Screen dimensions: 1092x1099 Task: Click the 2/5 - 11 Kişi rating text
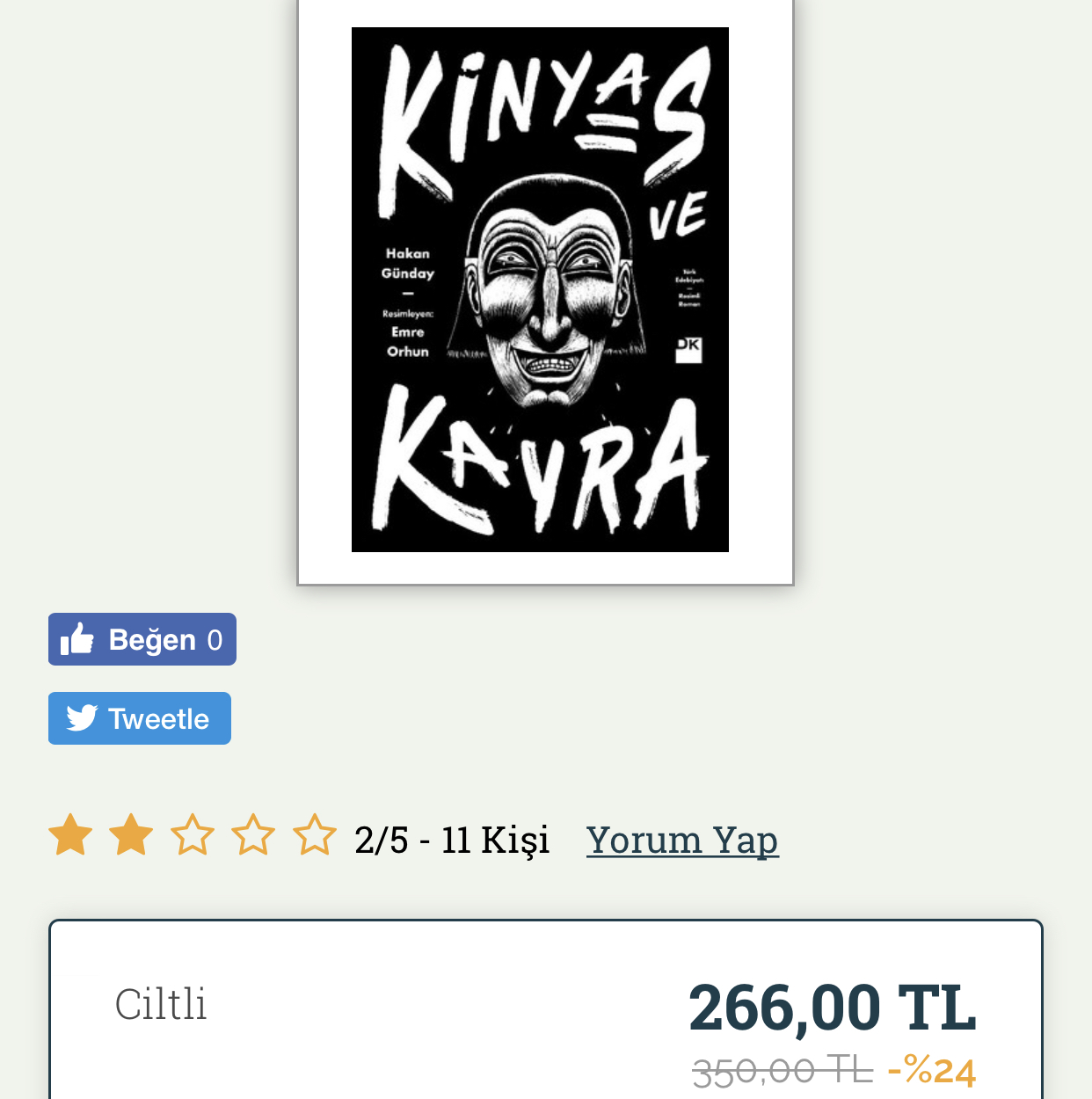(x=452, y=840)
